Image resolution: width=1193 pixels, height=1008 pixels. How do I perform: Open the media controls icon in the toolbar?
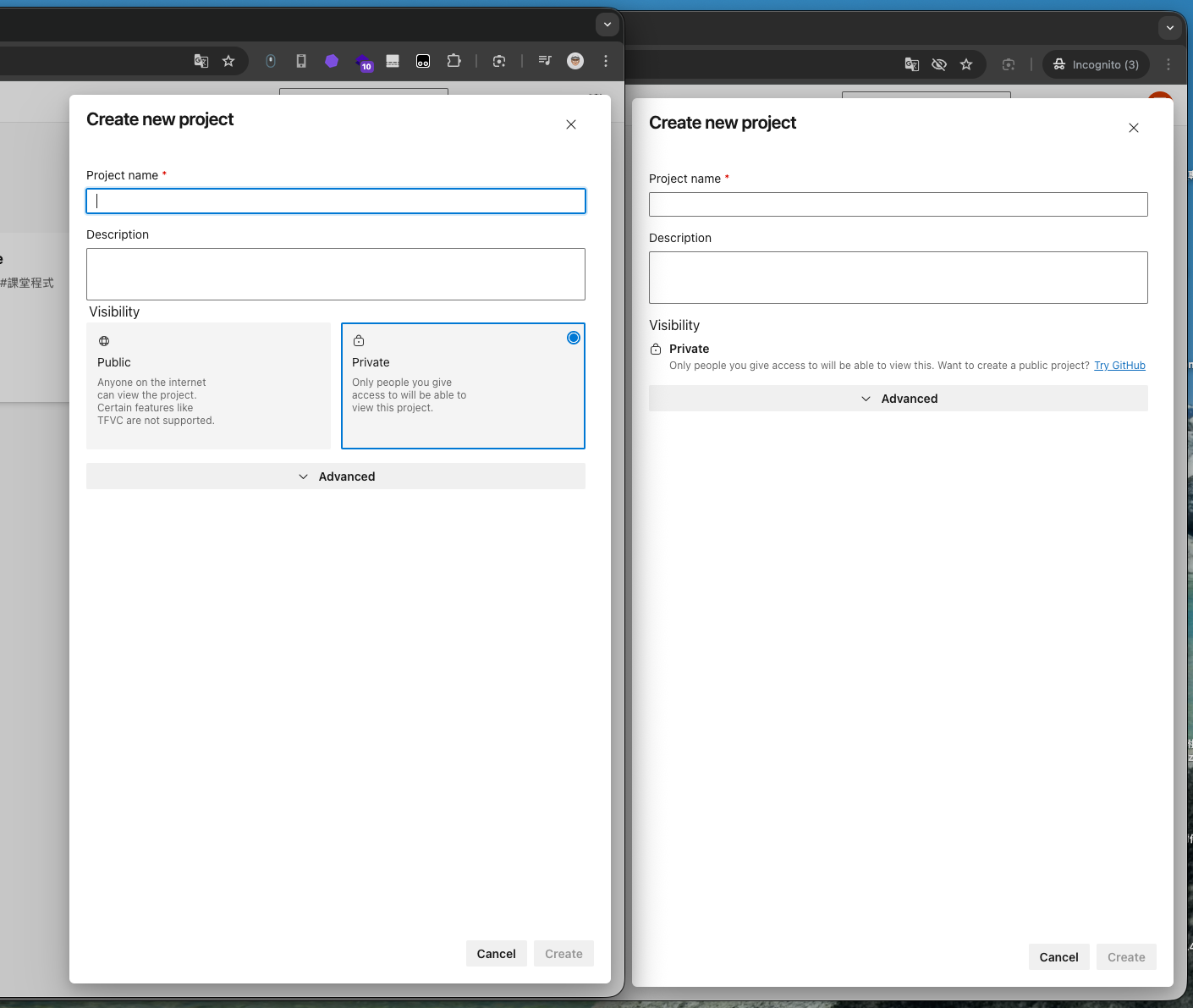click(x=545, y=60)
